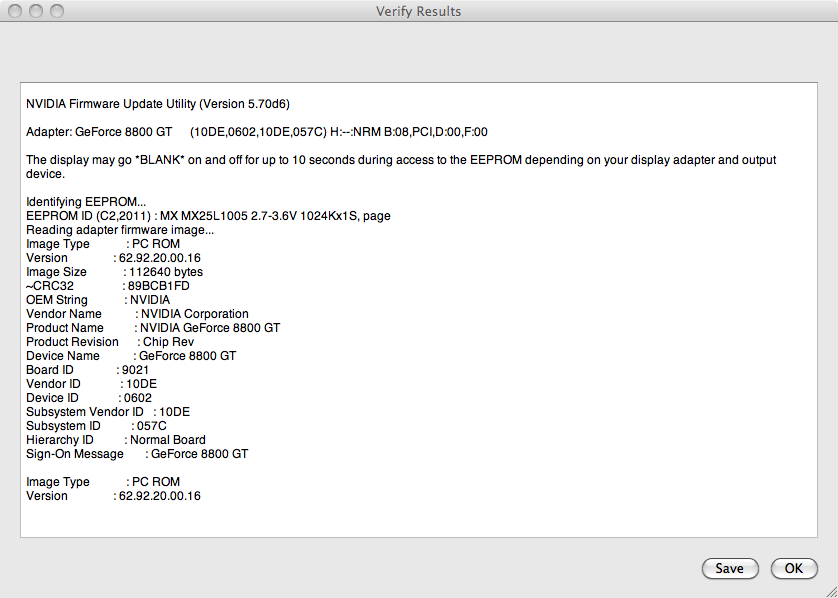Click the 'Adapter: GeForce 8800 GT' line
The width and height of the screenshot is (838, 598).
(x=257, y=132)
